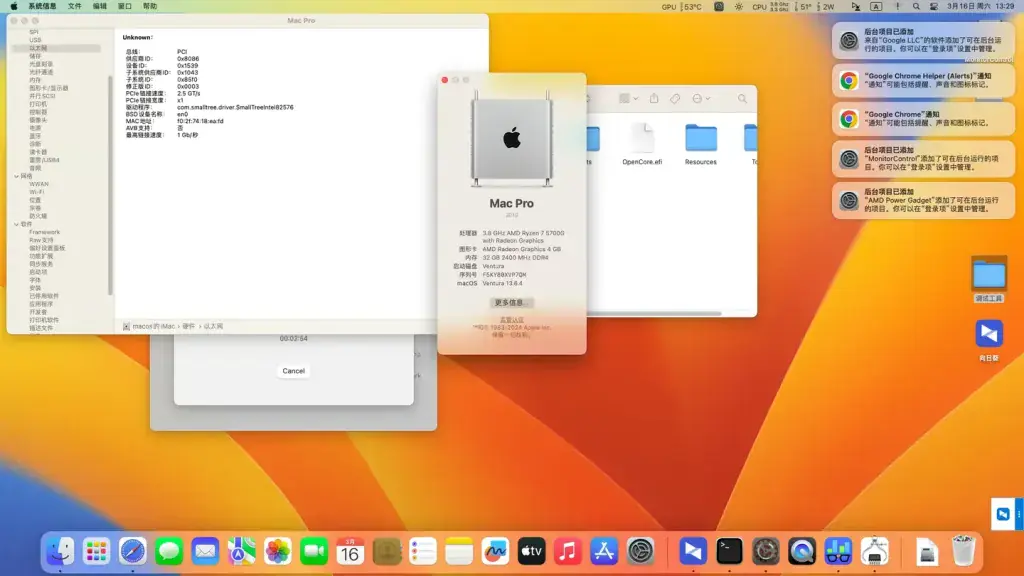Open Maps from the Dock
The height and width of the screenshot is (576, 1024).
coord(242,552)
